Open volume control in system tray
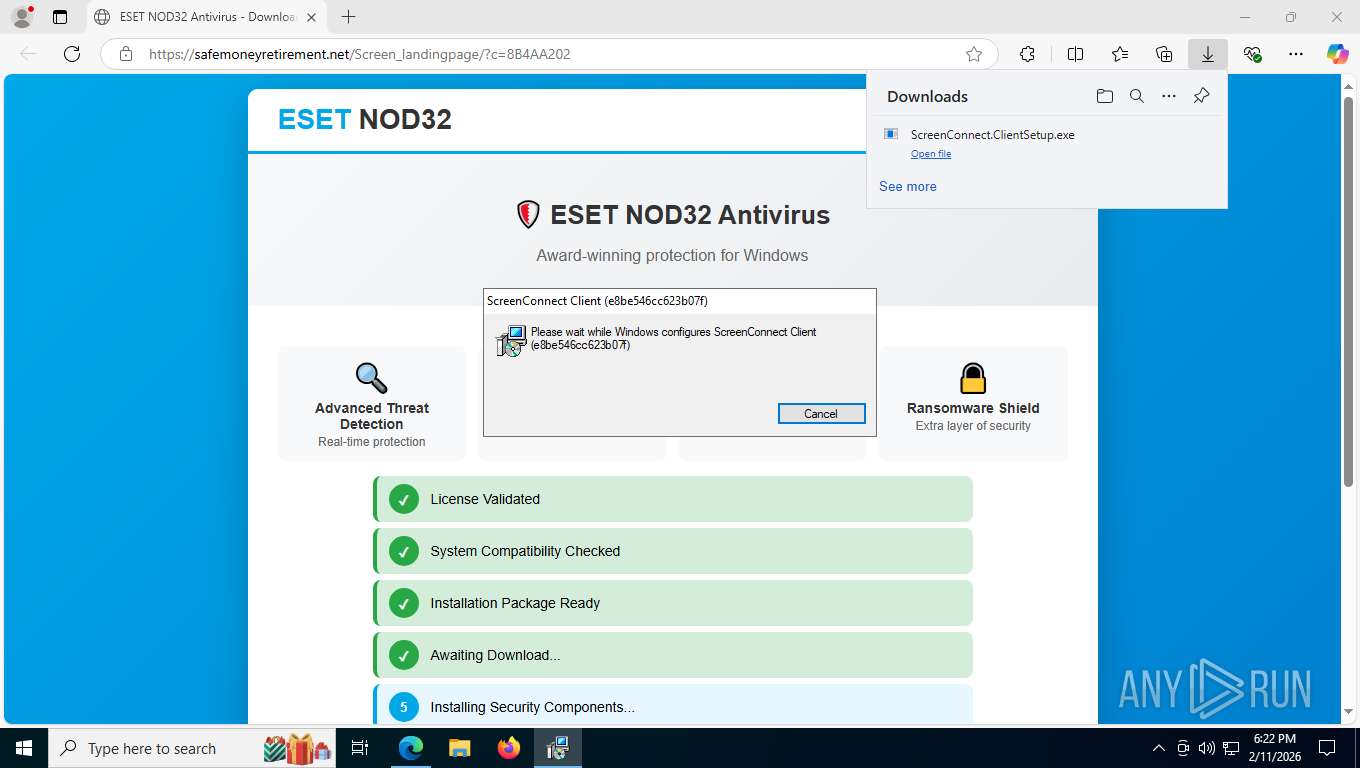This screenshot has height=768, width=1360. (1206, 748)
